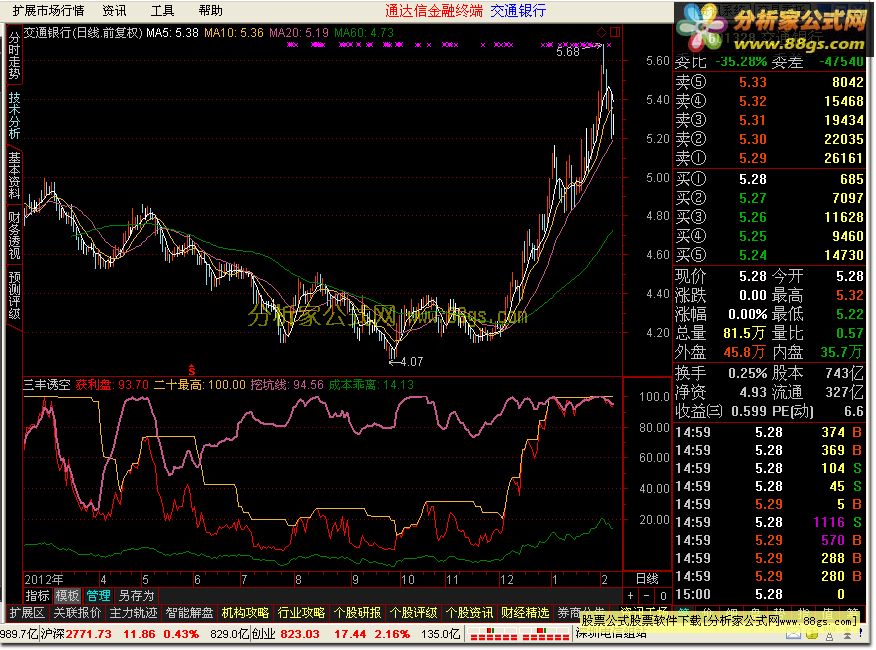Image resolution: width=876 pixels, height=650 pixels.
Task: Open the 帮助 menu
Action: tap(210, 11)
